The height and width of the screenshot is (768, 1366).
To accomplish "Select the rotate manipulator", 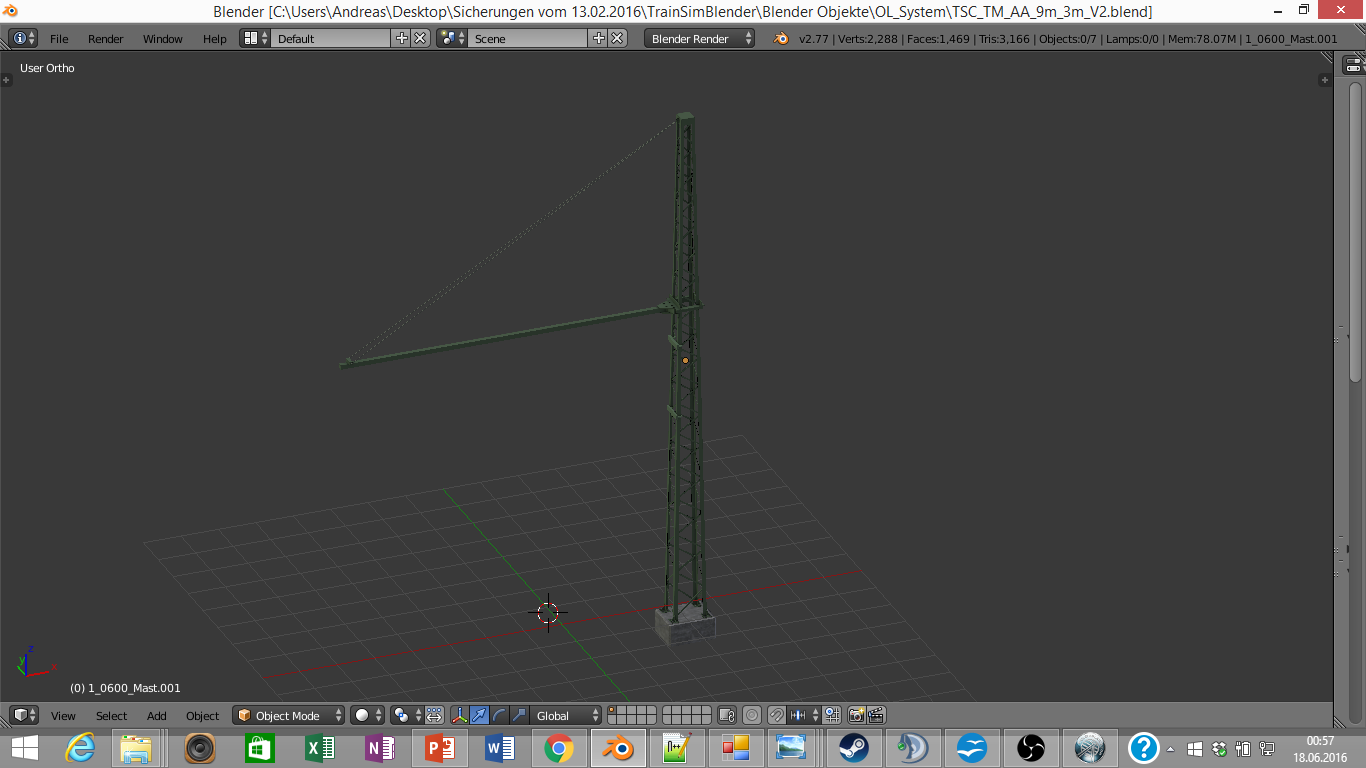I will pyautogui.click(x=500, y=715).
